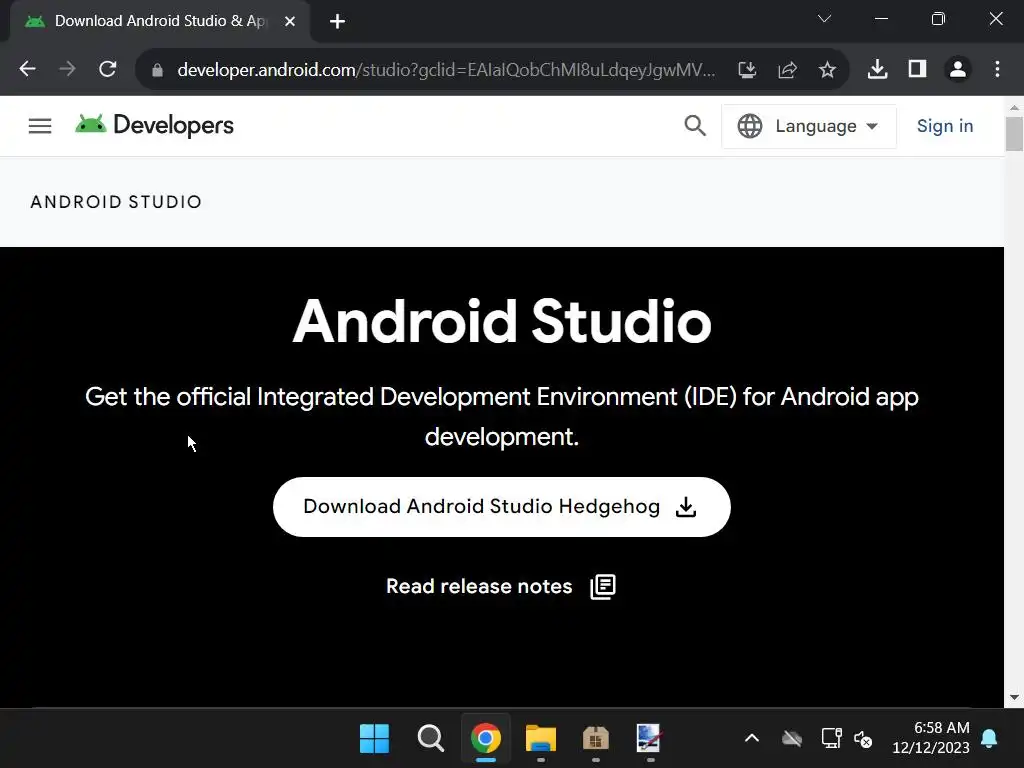Show hidden system tray icons
1024x768 pixels.
[x=752, y=739]
